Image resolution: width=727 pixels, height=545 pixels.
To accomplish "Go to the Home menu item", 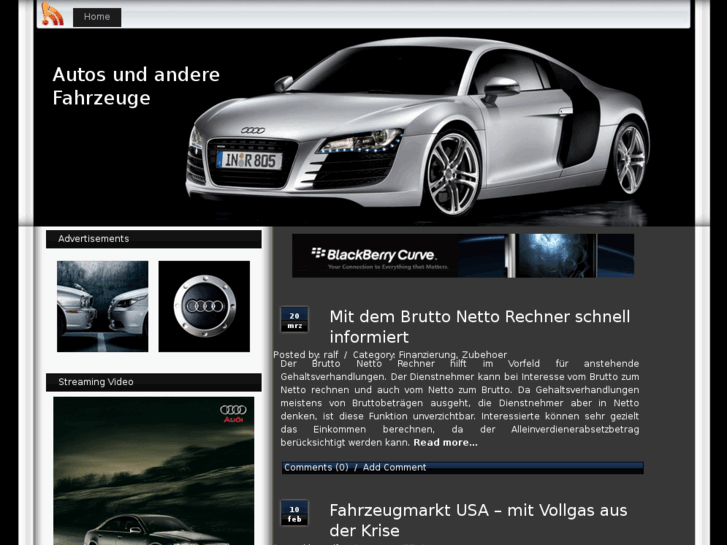I will (97, 17).
